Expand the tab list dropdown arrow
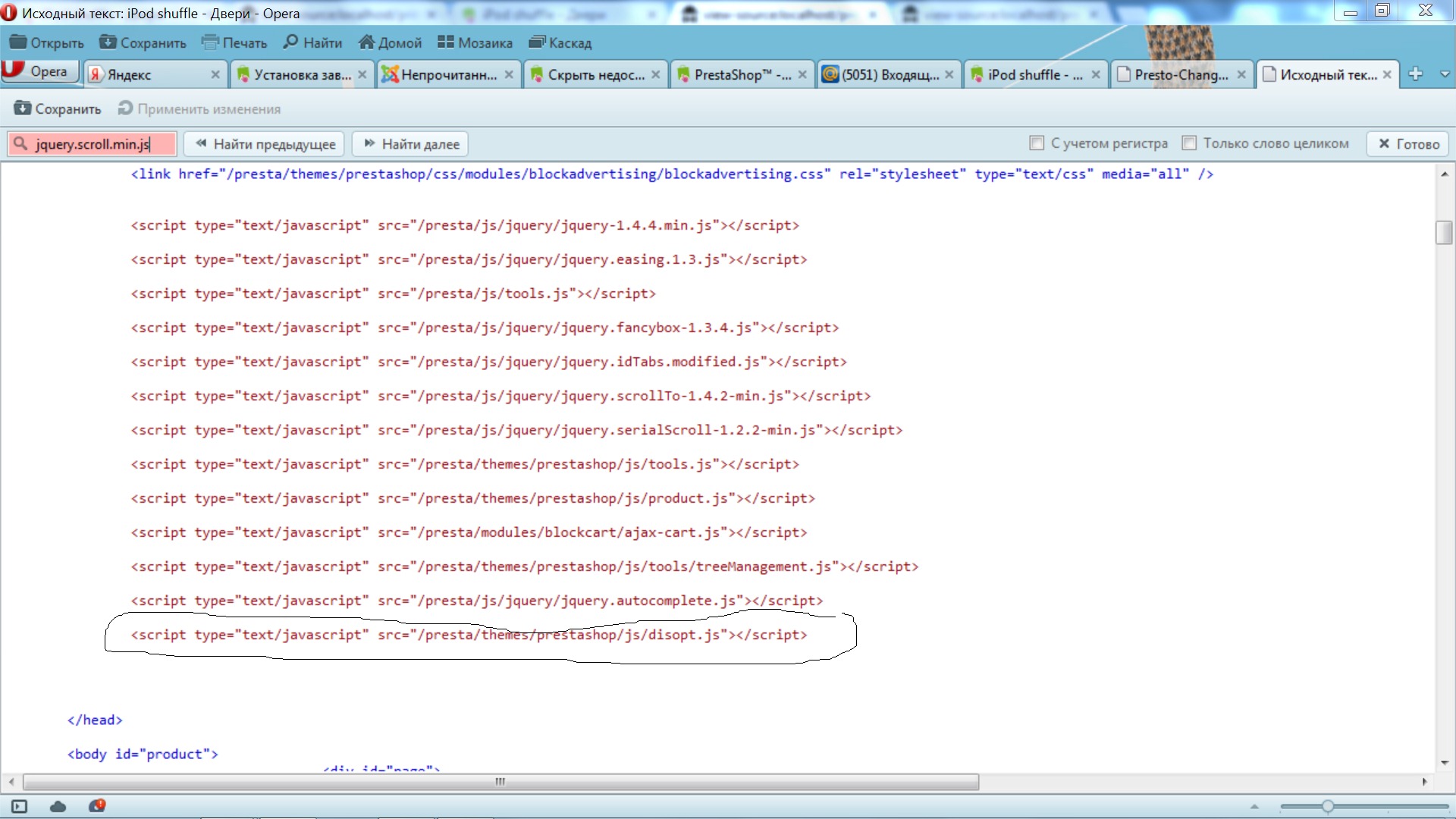1456x819 pixels. tap(1444, 74)
